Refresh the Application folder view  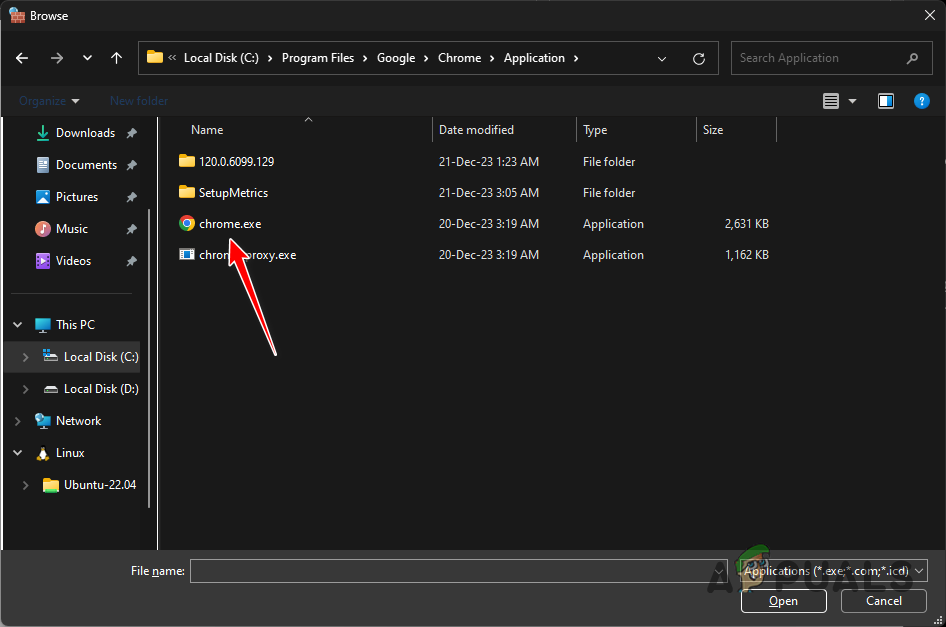(698, 58)
